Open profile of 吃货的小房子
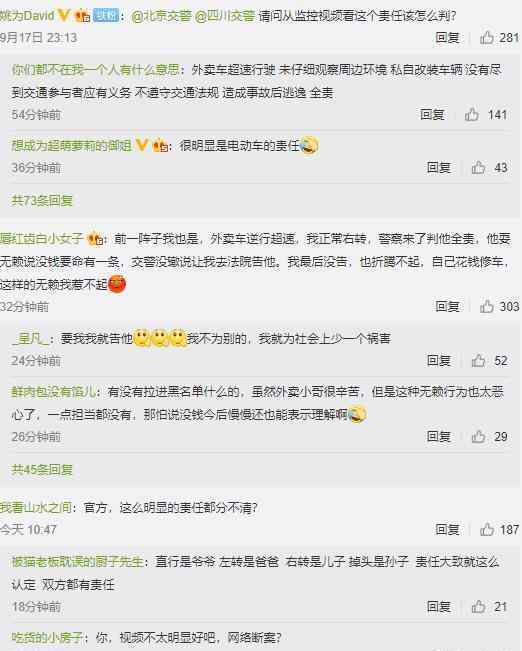The height and width of the screenshot is (651, 522). 47,637
